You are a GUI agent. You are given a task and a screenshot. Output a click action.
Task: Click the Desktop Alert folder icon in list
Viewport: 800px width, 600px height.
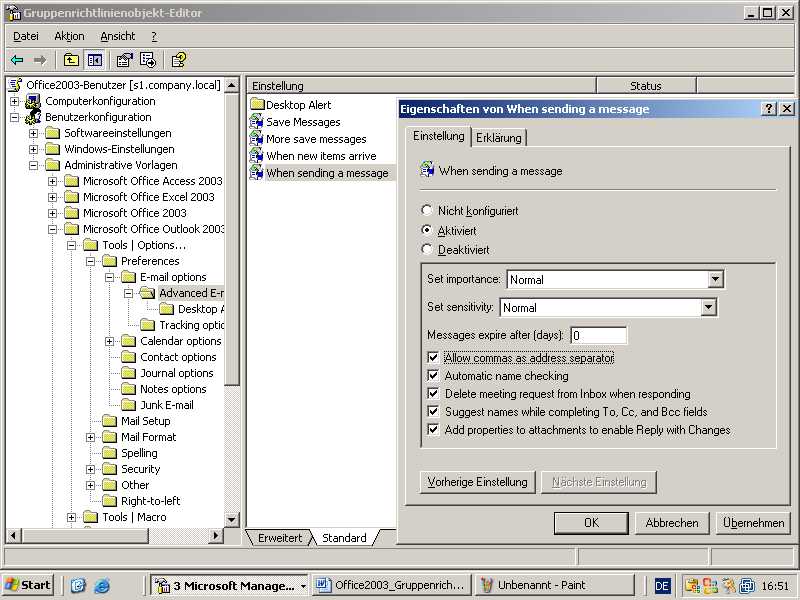(x=257, y=105)
